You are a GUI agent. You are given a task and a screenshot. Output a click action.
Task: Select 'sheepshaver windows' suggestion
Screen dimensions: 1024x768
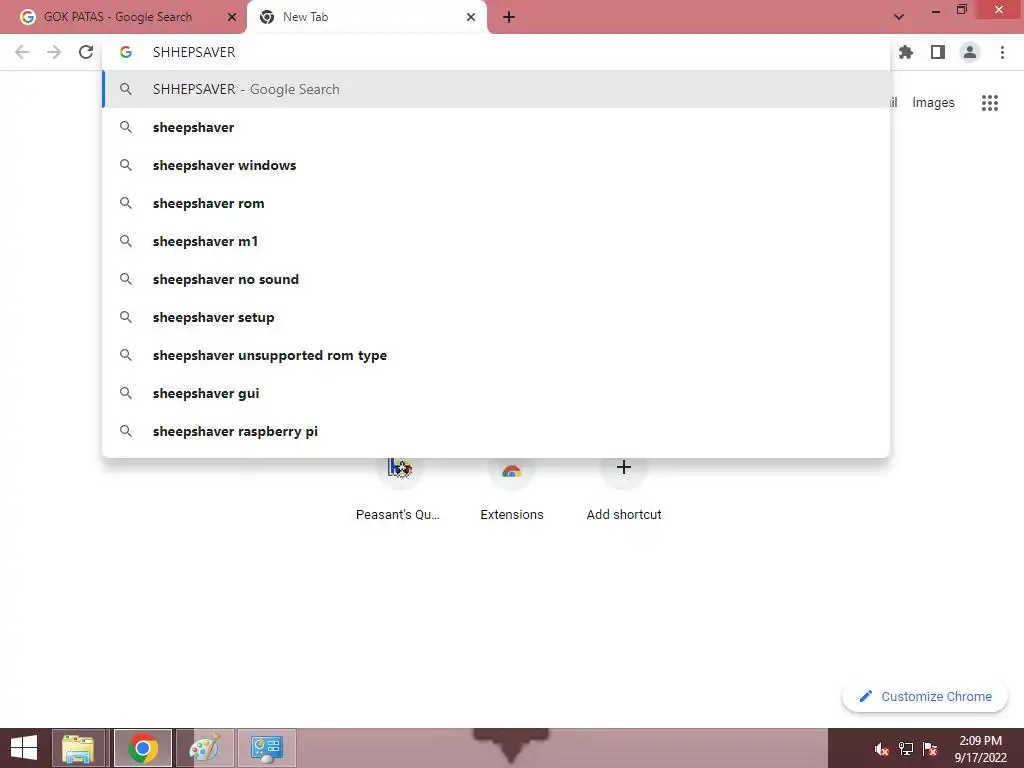[496, 165]
